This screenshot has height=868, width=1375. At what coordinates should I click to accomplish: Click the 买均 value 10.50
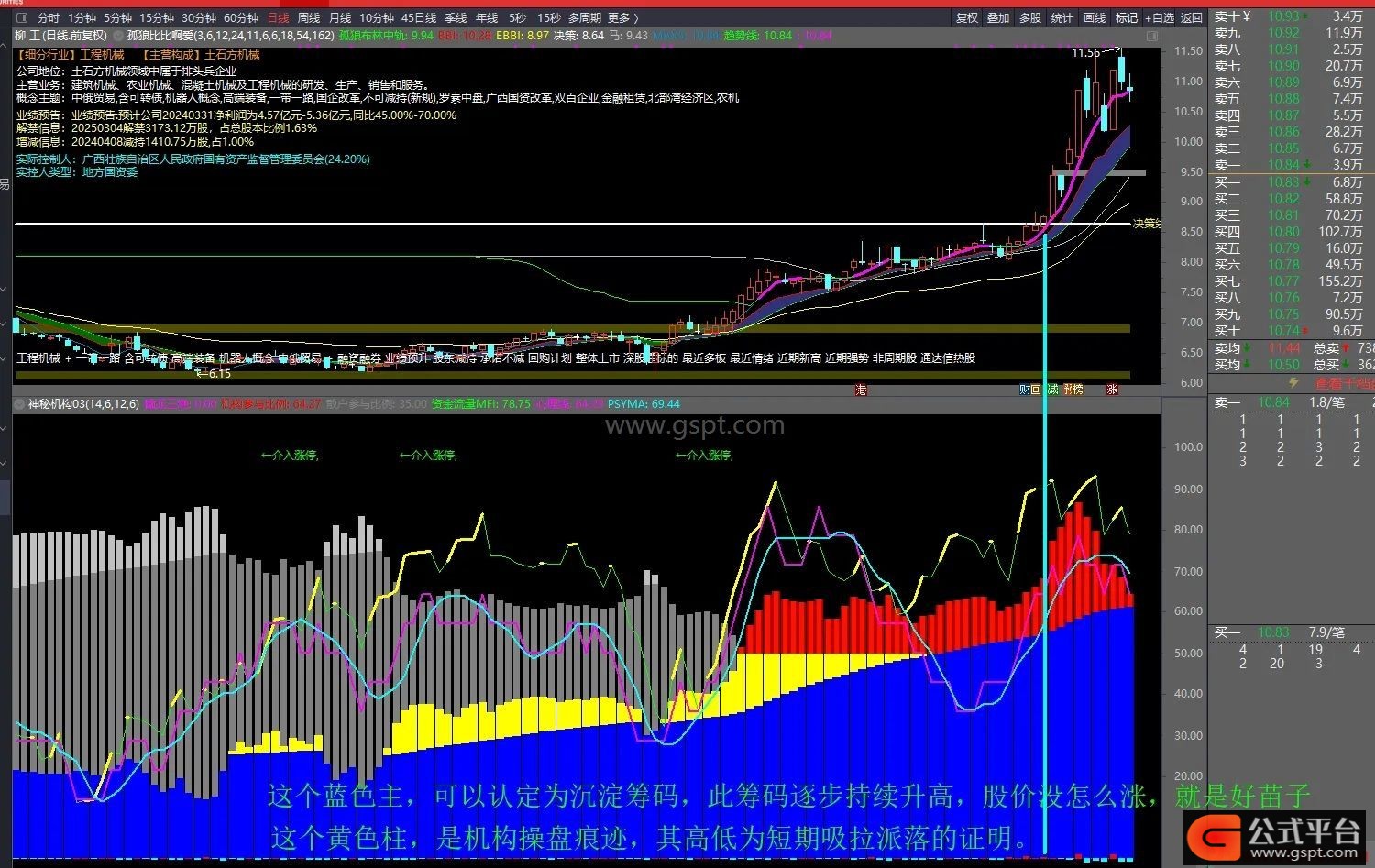click(1284, 365)
